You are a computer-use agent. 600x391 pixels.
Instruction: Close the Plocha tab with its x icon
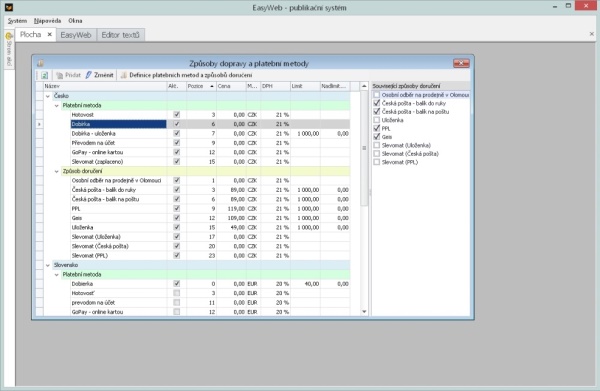50,34
